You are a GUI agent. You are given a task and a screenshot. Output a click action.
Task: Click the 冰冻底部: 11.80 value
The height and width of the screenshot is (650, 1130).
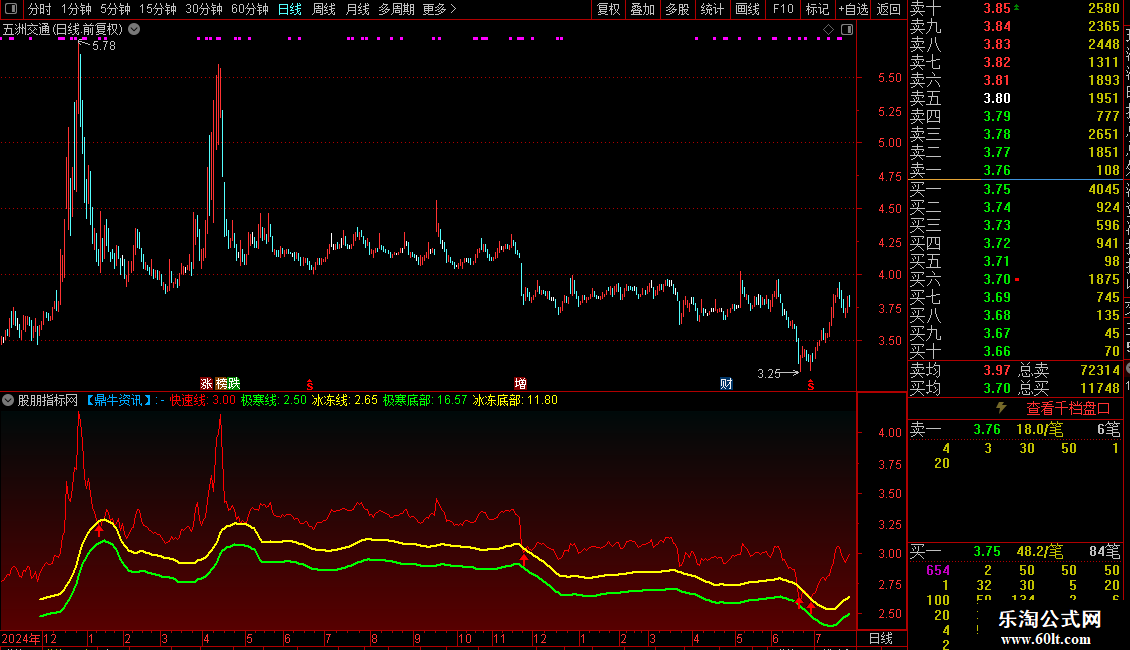[x=515, y=400]
